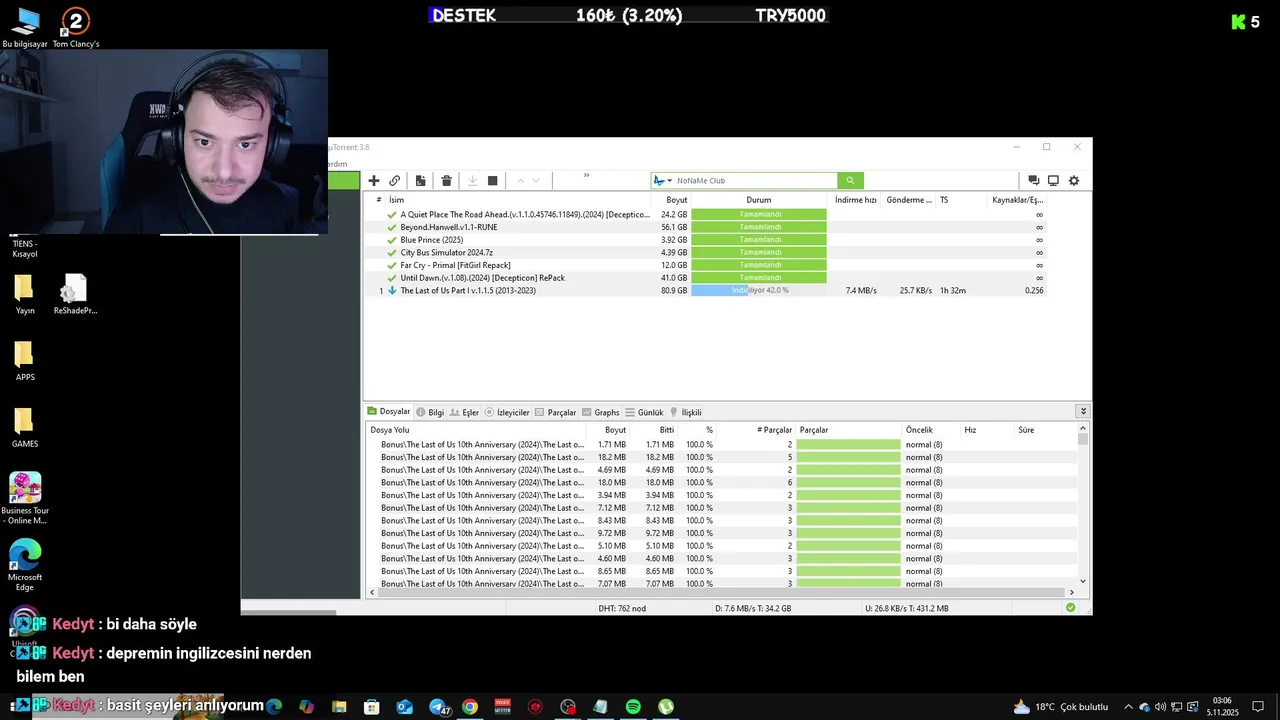Collapse the detail pane with double-chevron

[1083, 411]
